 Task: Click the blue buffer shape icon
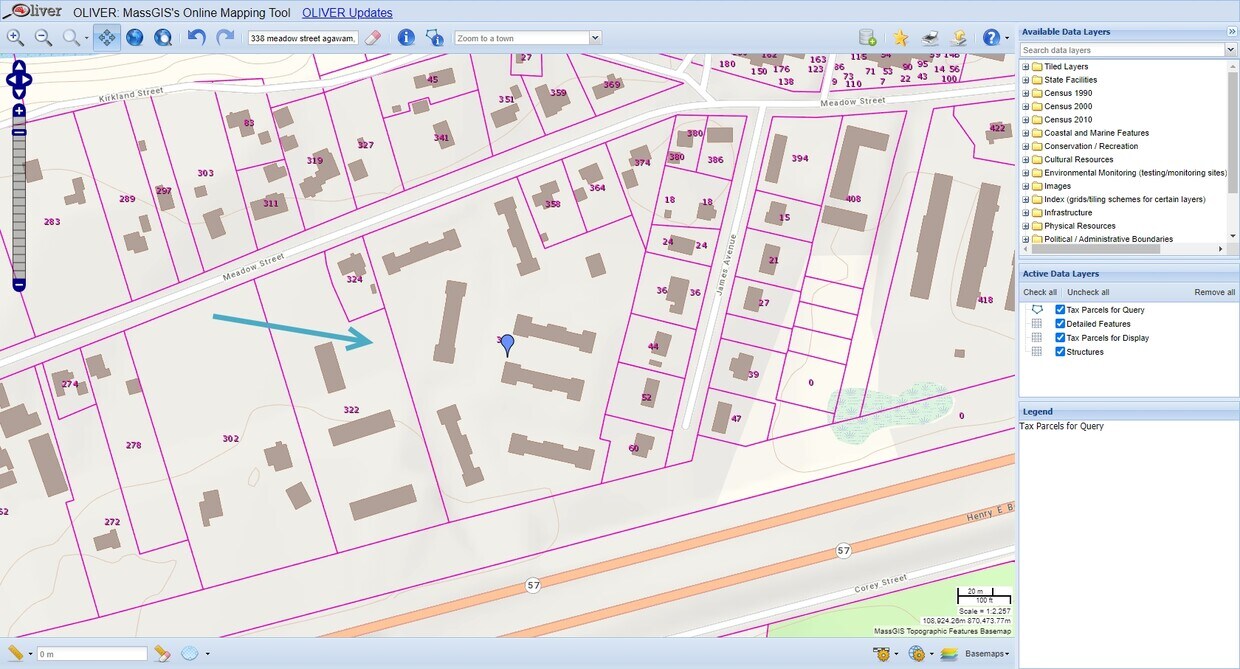coord(190,653)
